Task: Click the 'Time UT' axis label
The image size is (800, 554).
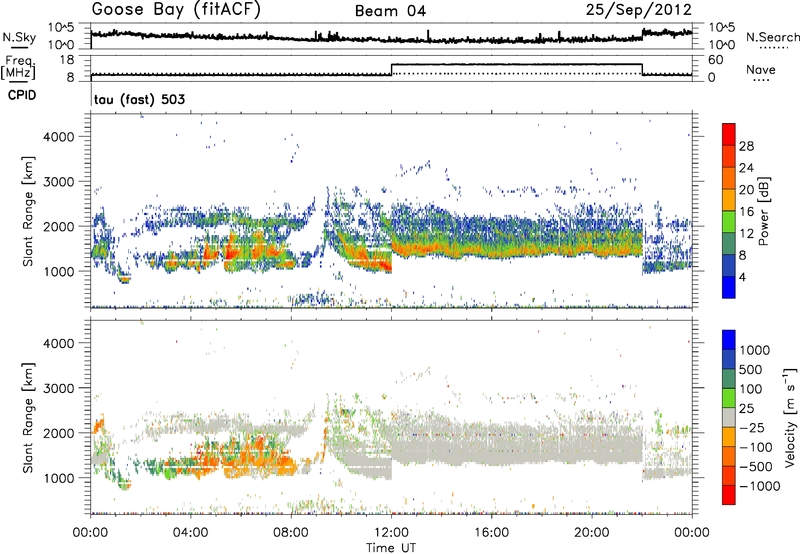Action: pos(391,548)
